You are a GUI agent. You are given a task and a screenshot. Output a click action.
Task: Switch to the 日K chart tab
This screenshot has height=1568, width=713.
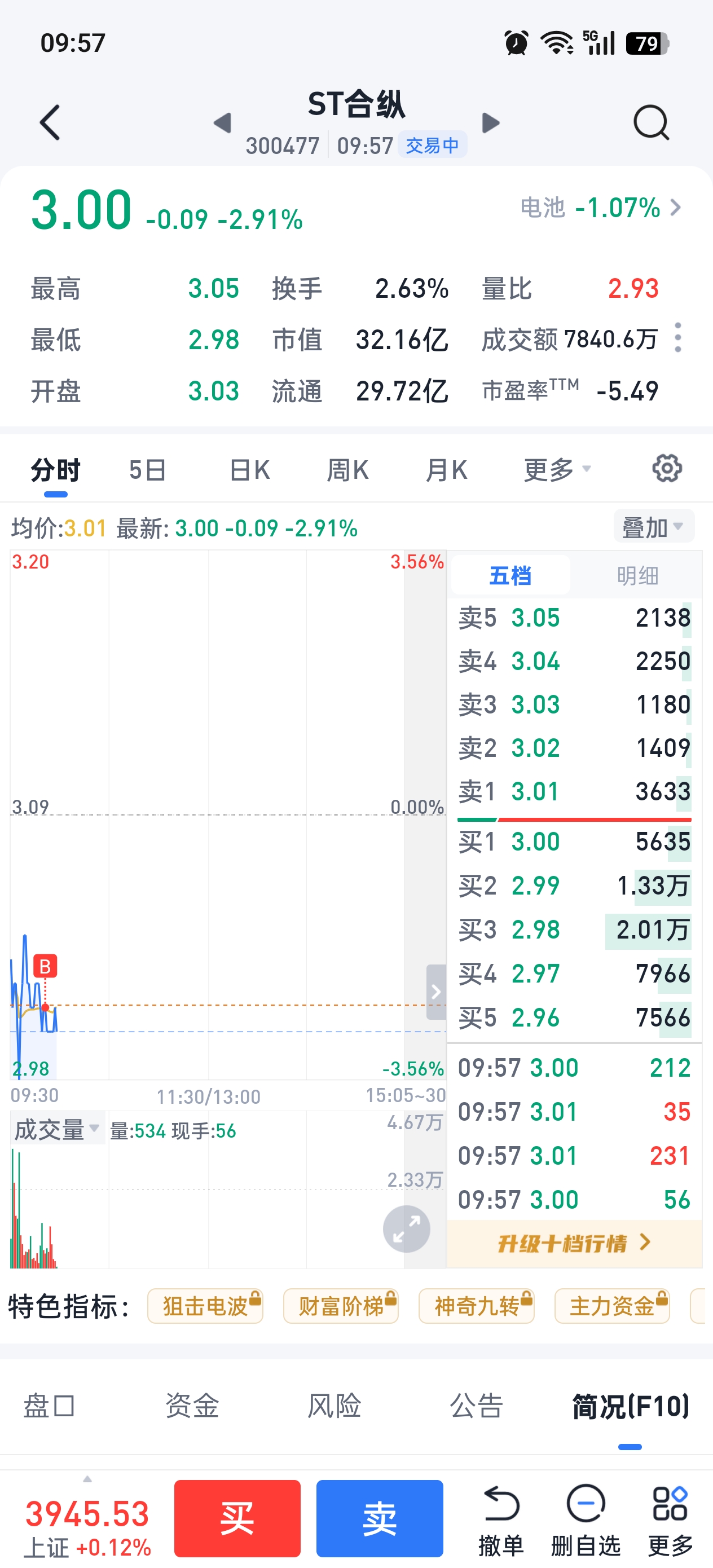[x=250, y=470]
